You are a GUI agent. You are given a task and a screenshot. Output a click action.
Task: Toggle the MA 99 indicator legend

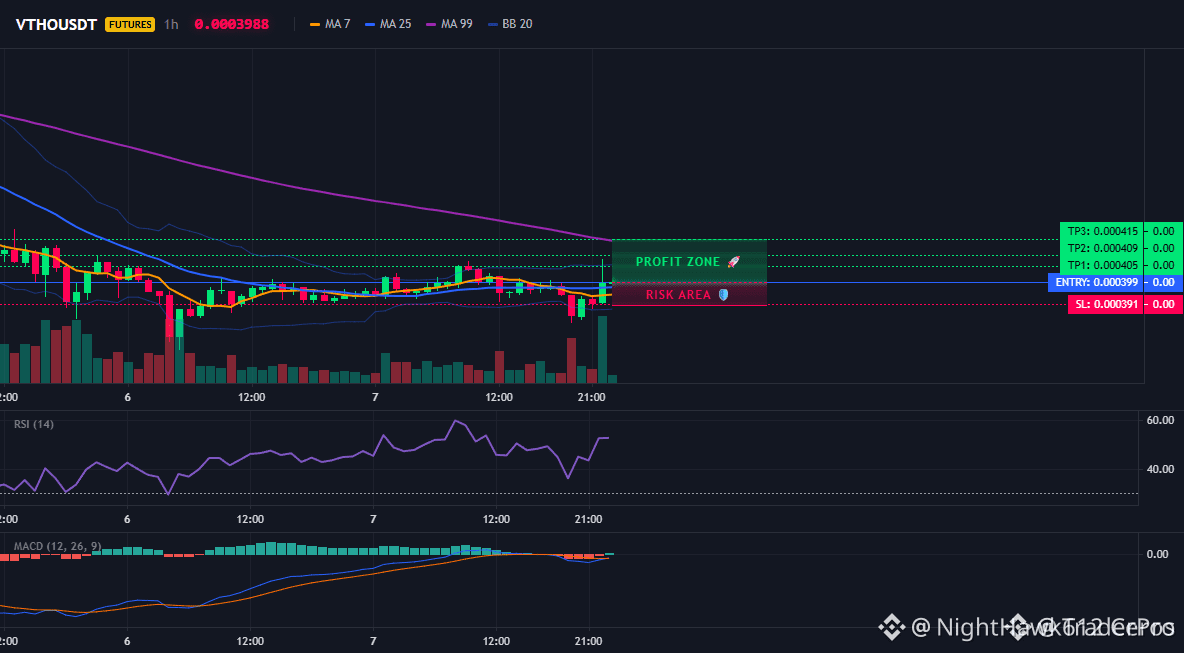point(449,24)
